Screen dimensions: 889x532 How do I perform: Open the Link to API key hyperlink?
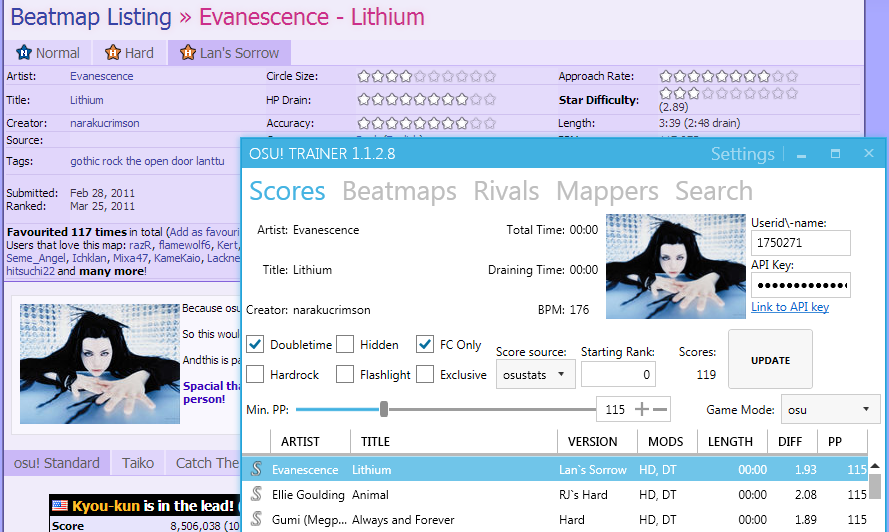[x=790, y=307]
